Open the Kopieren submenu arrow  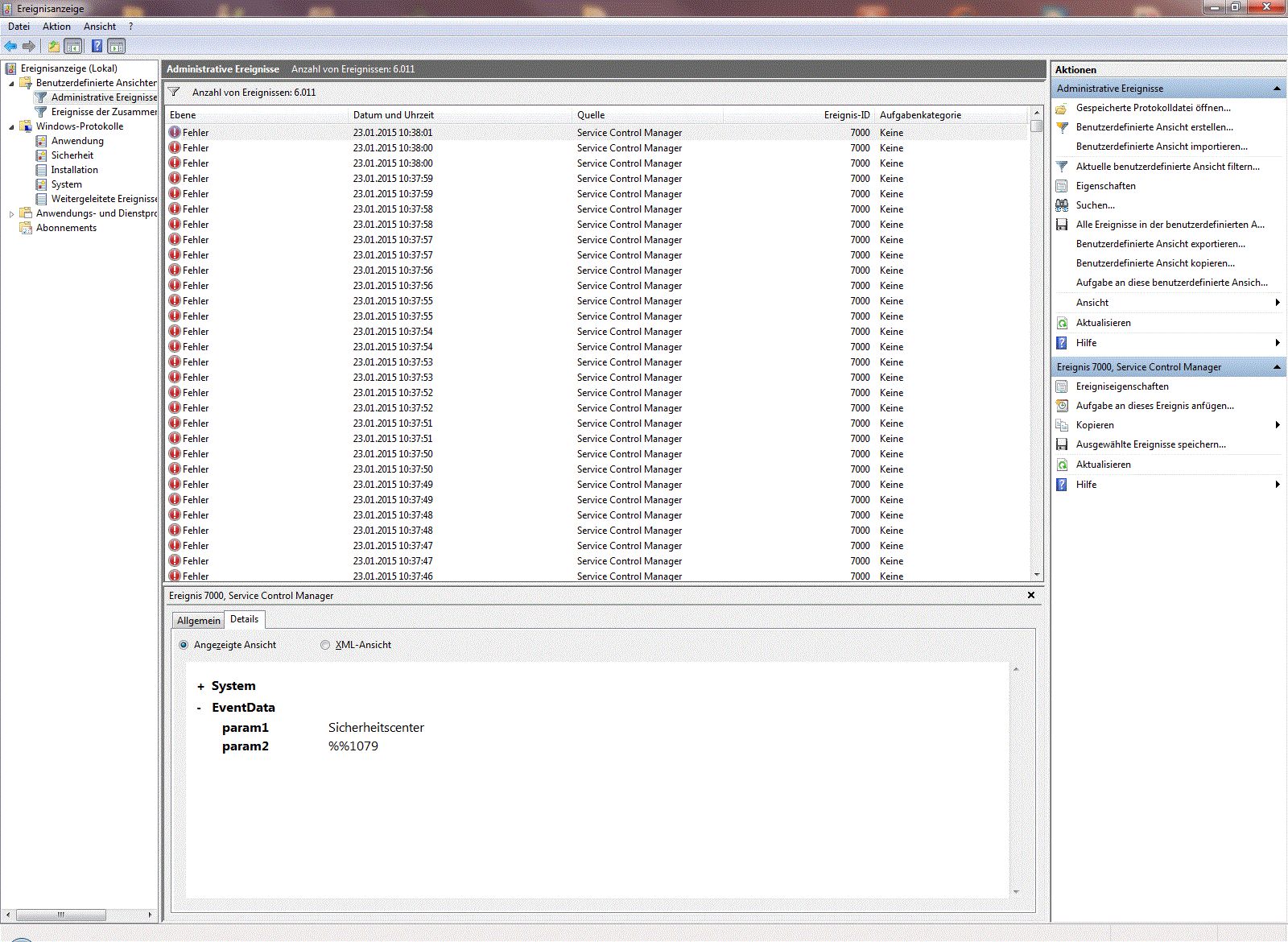(1278, 425)
